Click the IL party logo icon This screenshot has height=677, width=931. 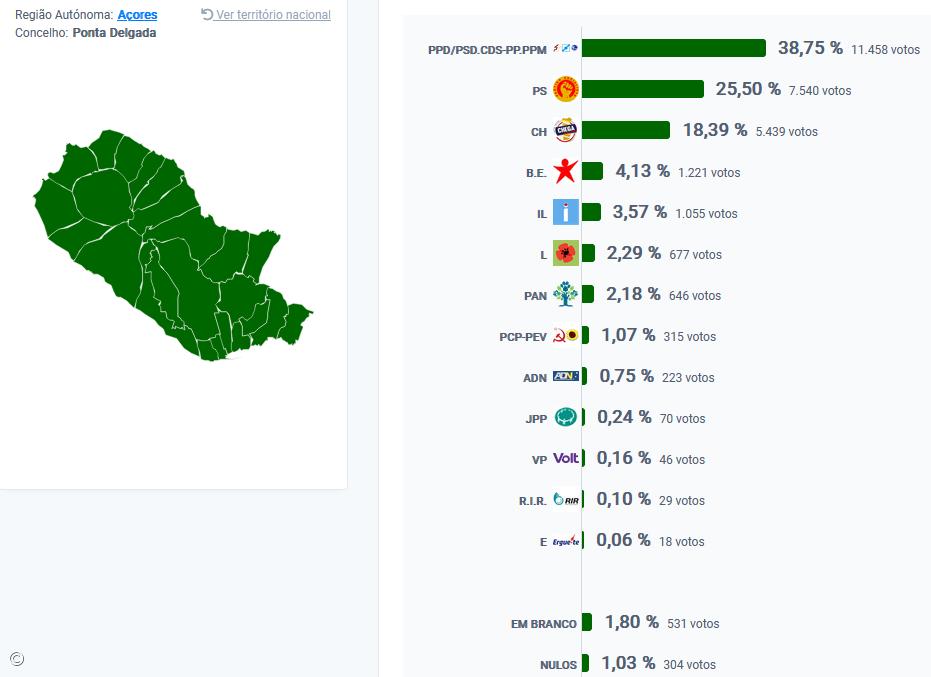coord(565,212)
